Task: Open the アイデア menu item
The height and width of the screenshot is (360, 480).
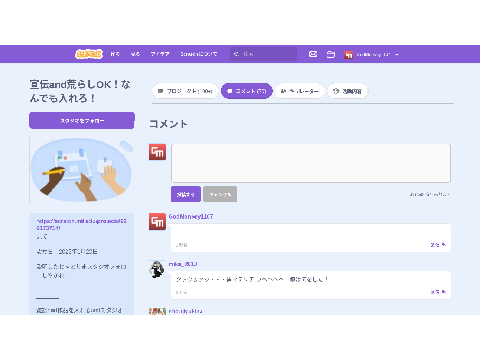Action: (x=160, y=54)
